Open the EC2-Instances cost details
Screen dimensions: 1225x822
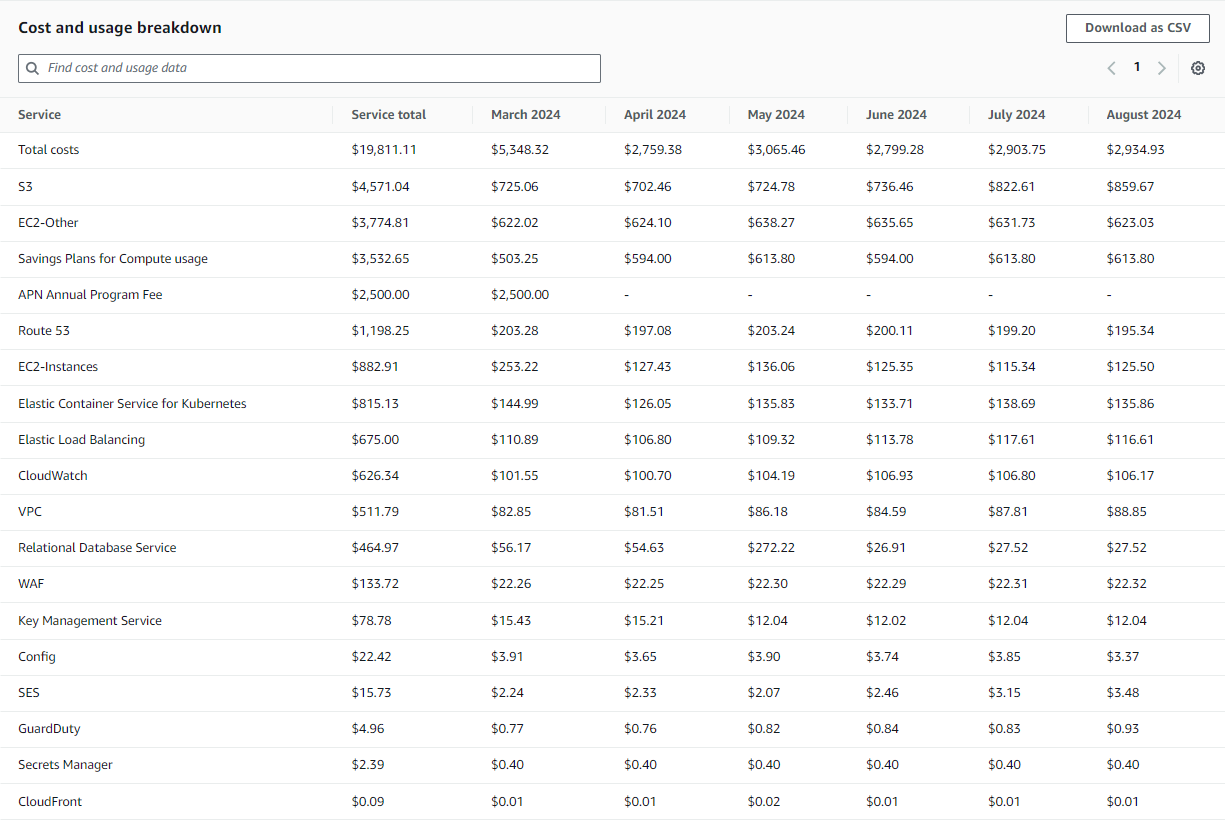(x=58, y=366)
